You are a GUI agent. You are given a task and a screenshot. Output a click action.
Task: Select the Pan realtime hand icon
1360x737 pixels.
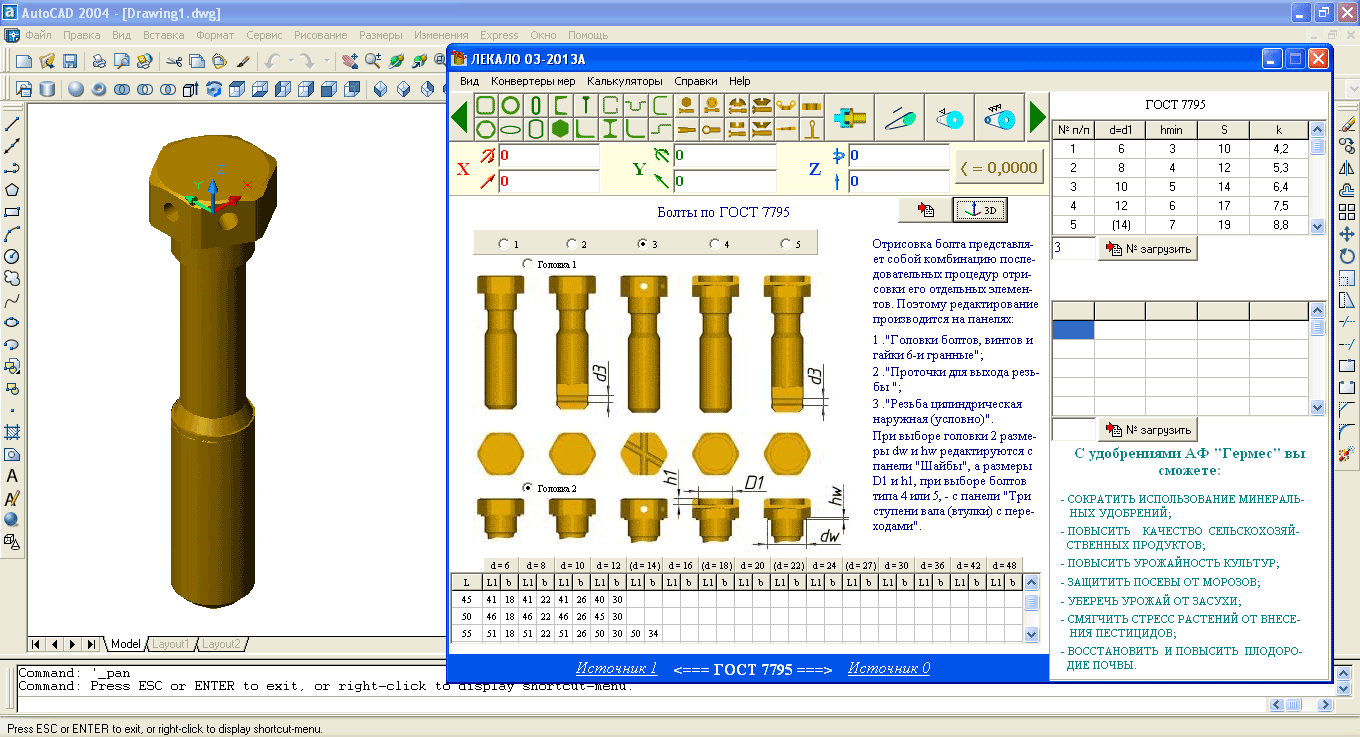point(350,61)
